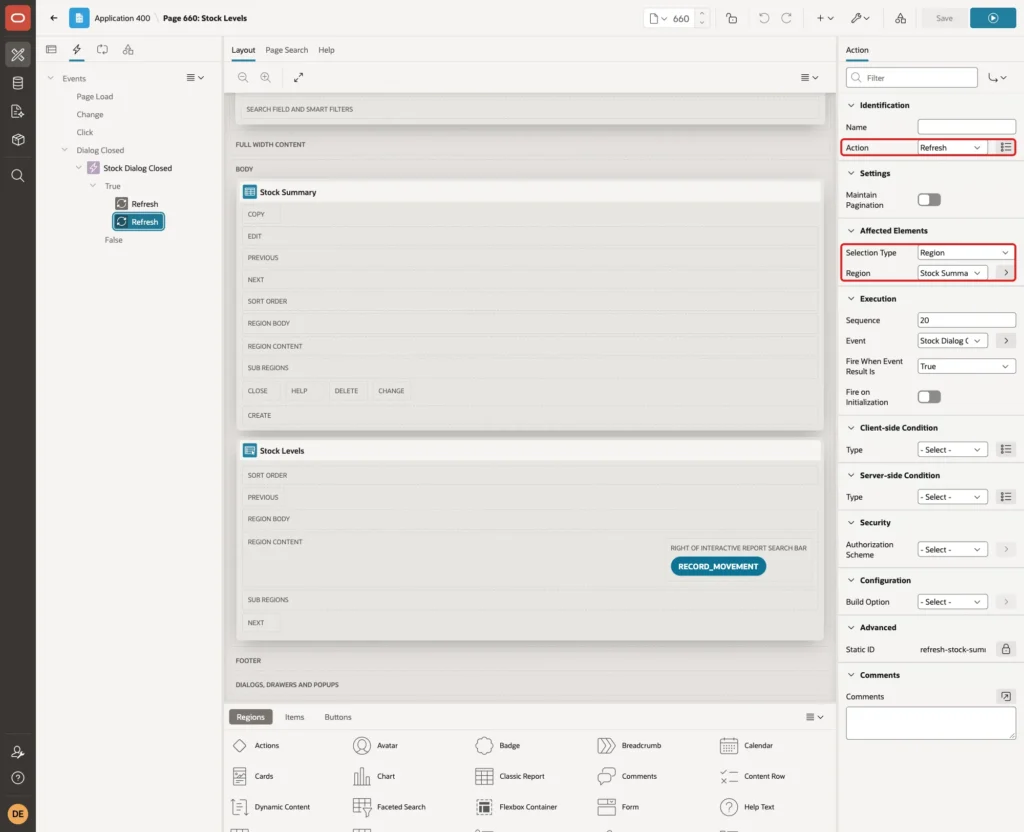1024x832 pixels.
Task: Select the highlighted Refresh action in tree
Action: (138, 222)
